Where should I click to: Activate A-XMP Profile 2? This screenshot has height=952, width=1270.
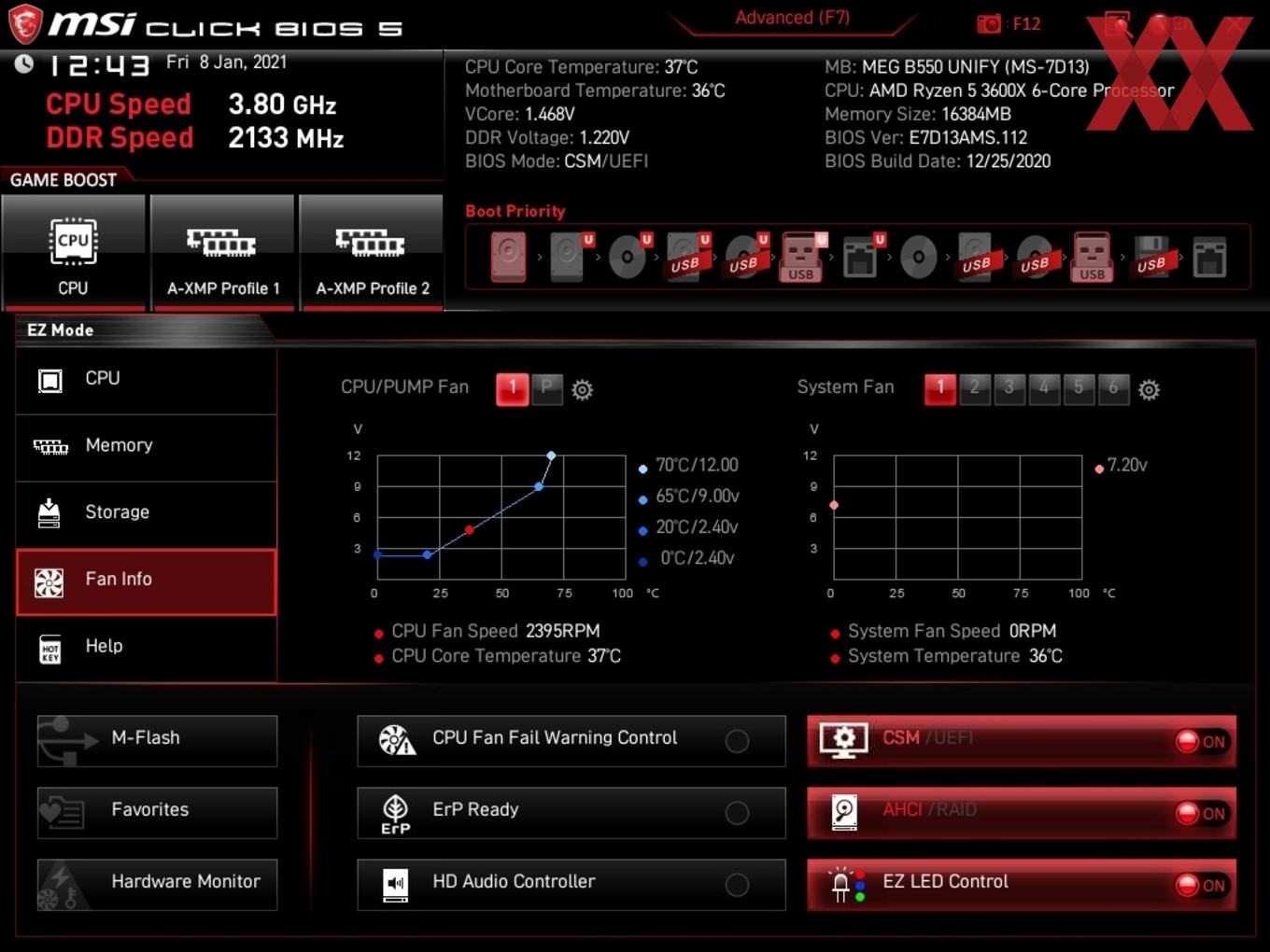(x=372, y=252)
